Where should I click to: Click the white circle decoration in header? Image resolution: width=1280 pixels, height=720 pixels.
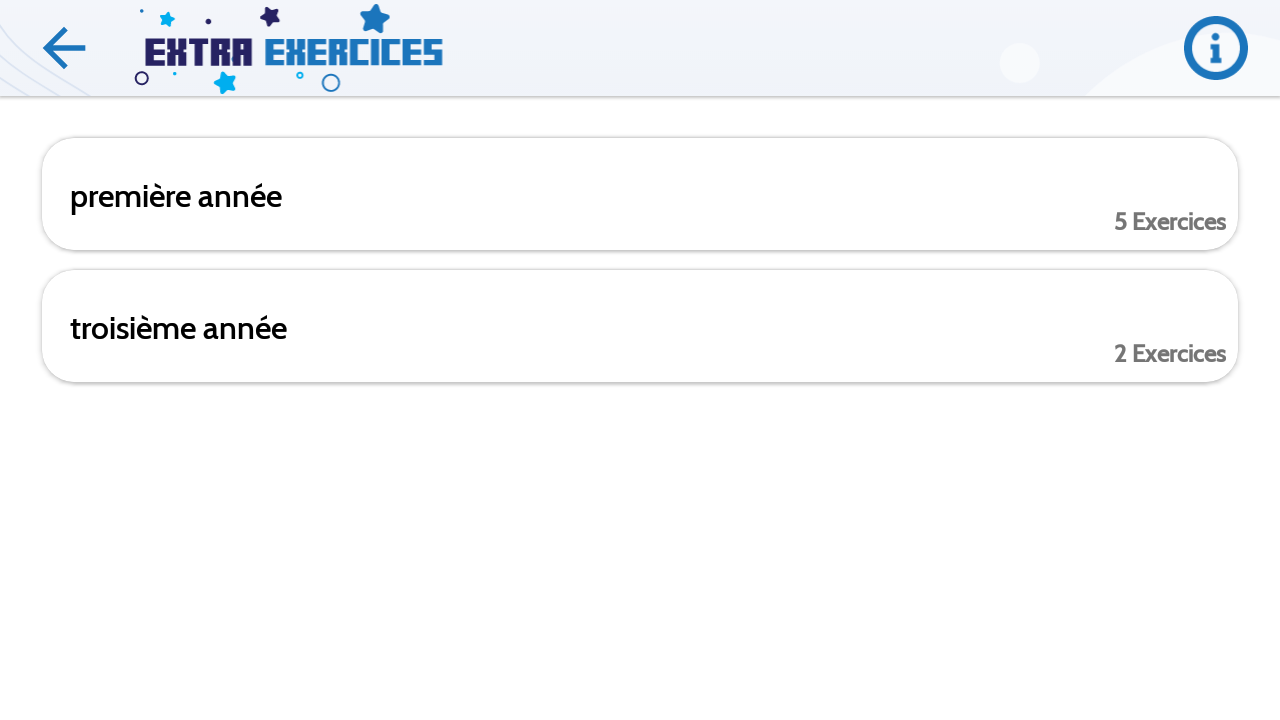click(x=1019, y=63)
